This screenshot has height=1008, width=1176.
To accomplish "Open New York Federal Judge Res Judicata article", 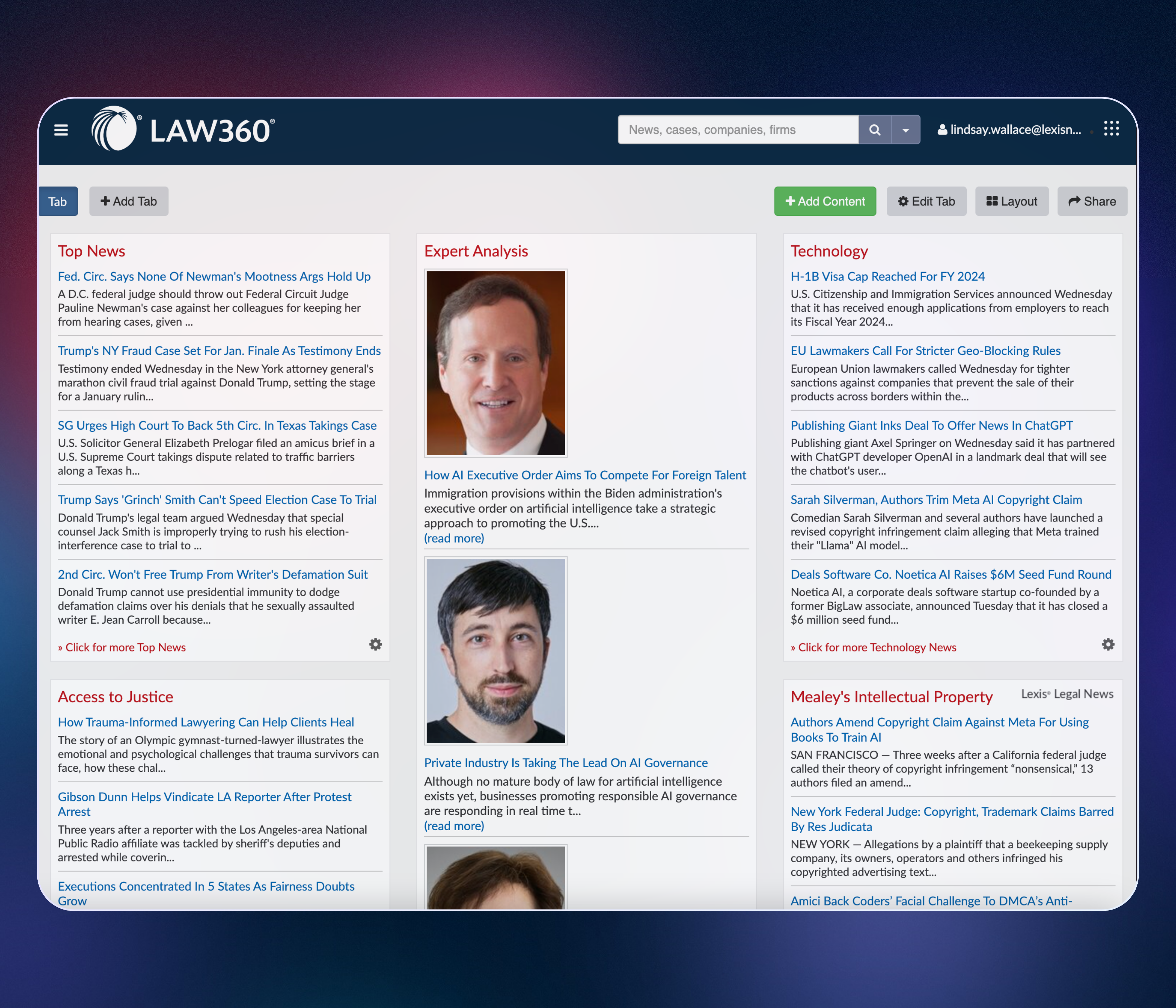I will tap(952, 819).
